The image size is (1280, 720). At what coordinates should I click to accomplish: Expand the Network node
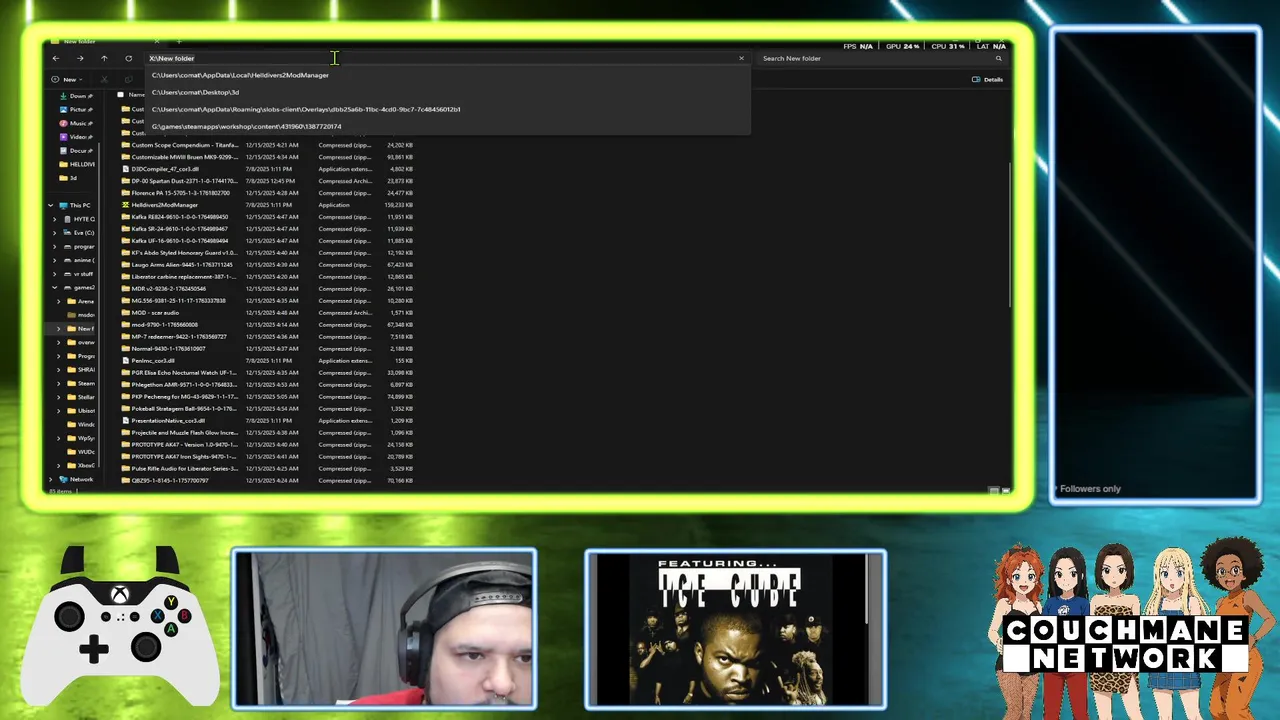(51, 479)
